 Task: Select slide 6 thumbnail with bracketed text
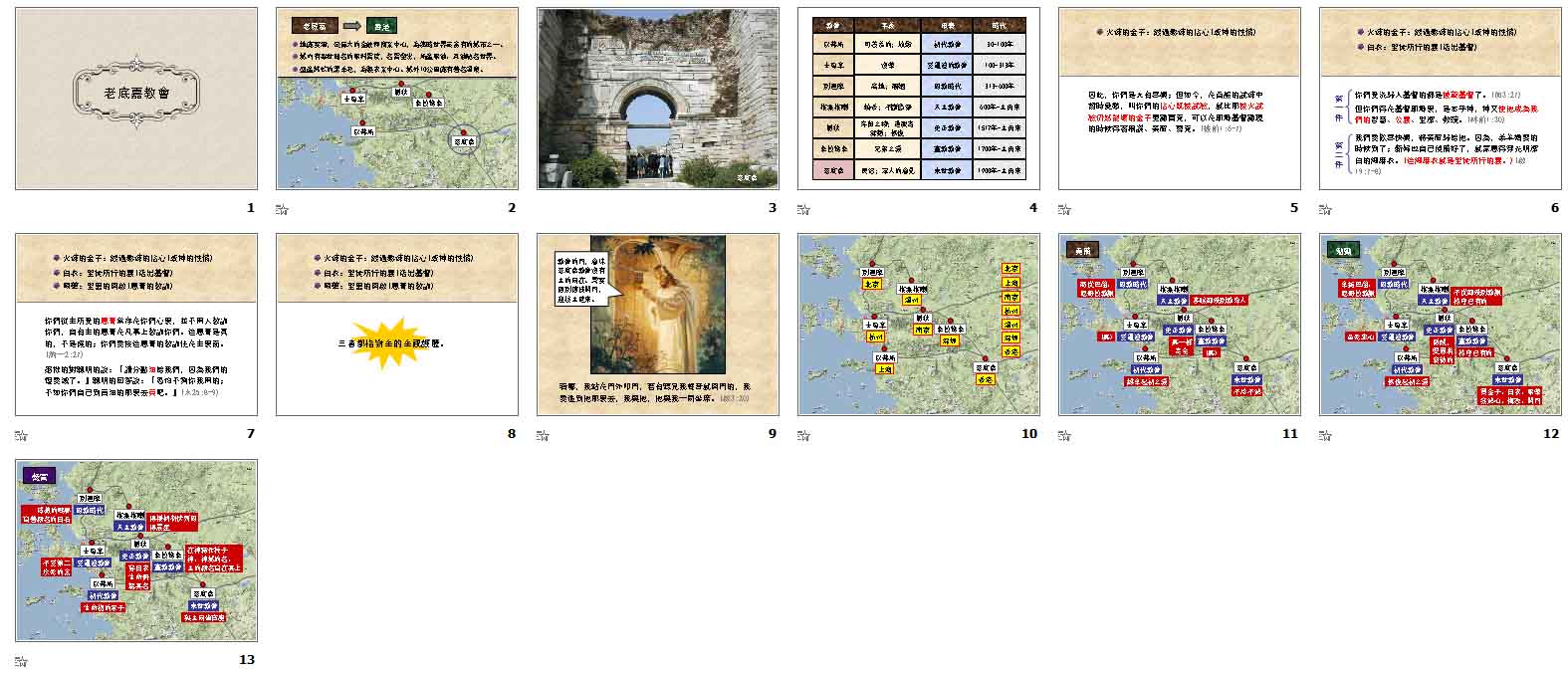[x=1441, y=99]
